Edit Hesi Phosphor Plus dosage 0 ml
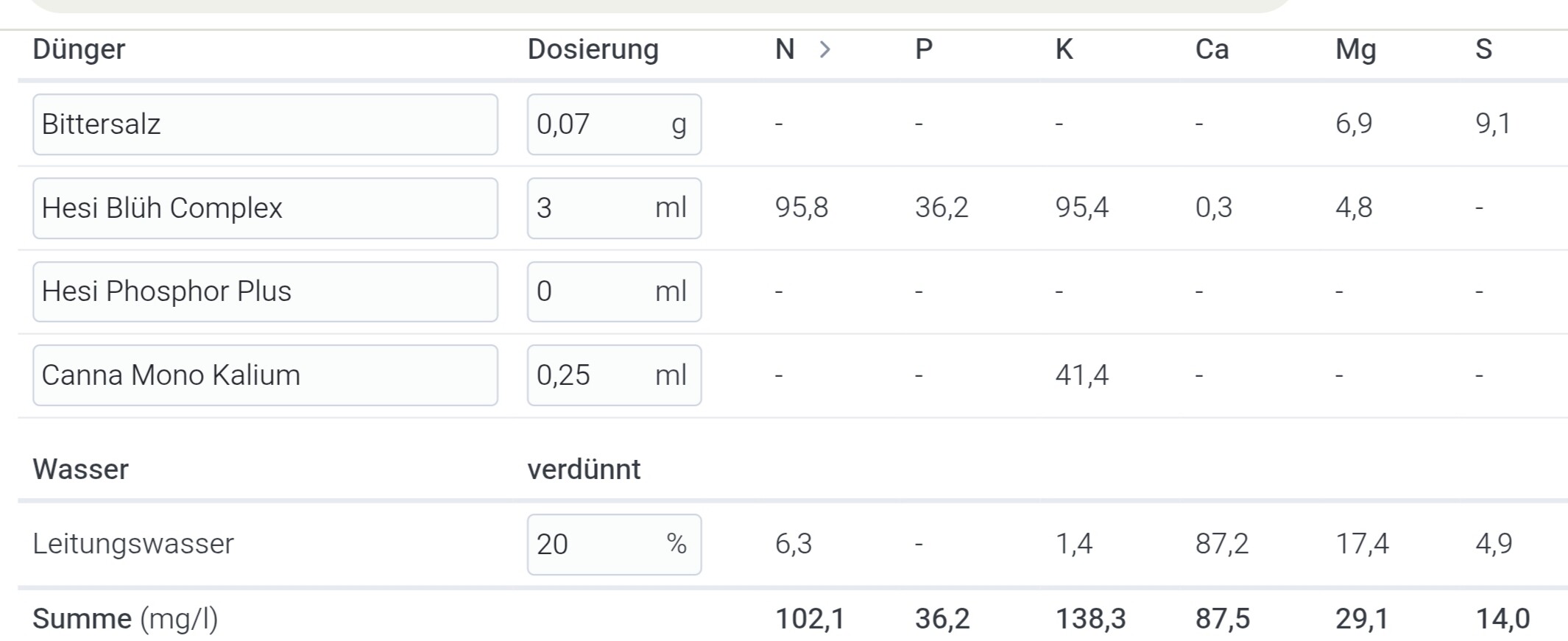 613,291
